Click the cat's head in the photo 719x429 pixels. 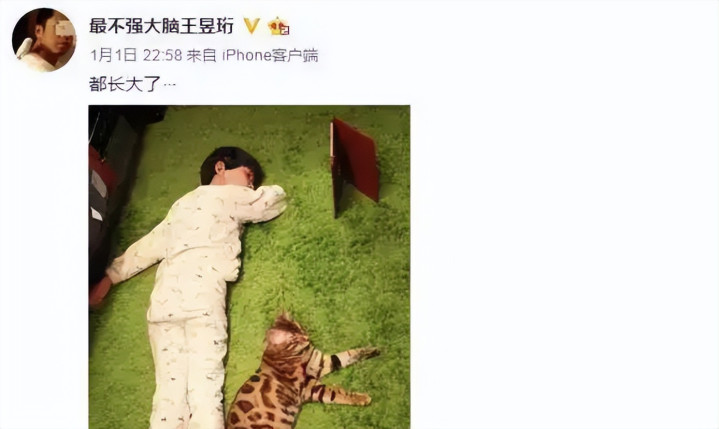288,337
